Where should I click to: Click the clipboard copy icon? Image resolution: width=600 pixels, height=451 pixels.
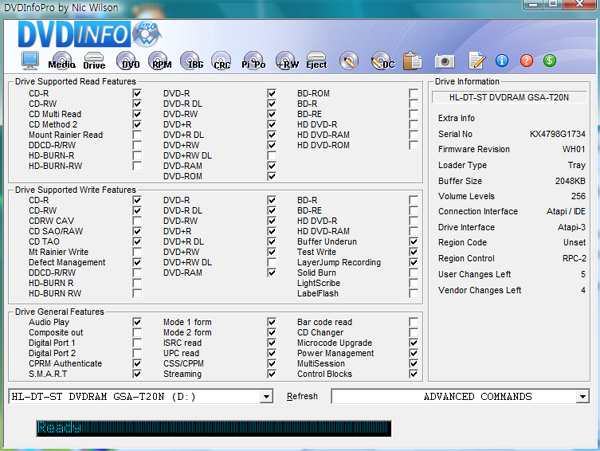tap(412, 60)
